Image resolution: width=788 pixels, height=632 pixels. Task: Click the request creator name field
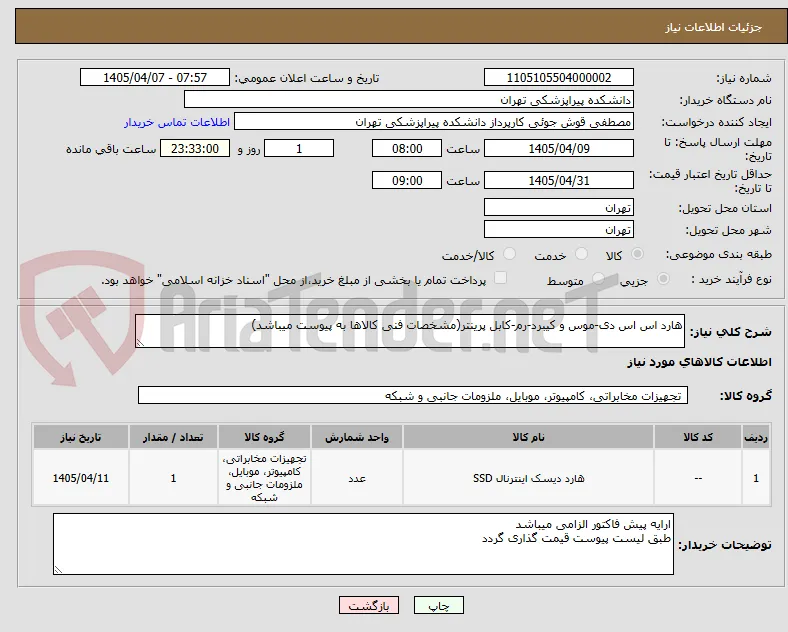pyautogui.click(x=434, y=122)
